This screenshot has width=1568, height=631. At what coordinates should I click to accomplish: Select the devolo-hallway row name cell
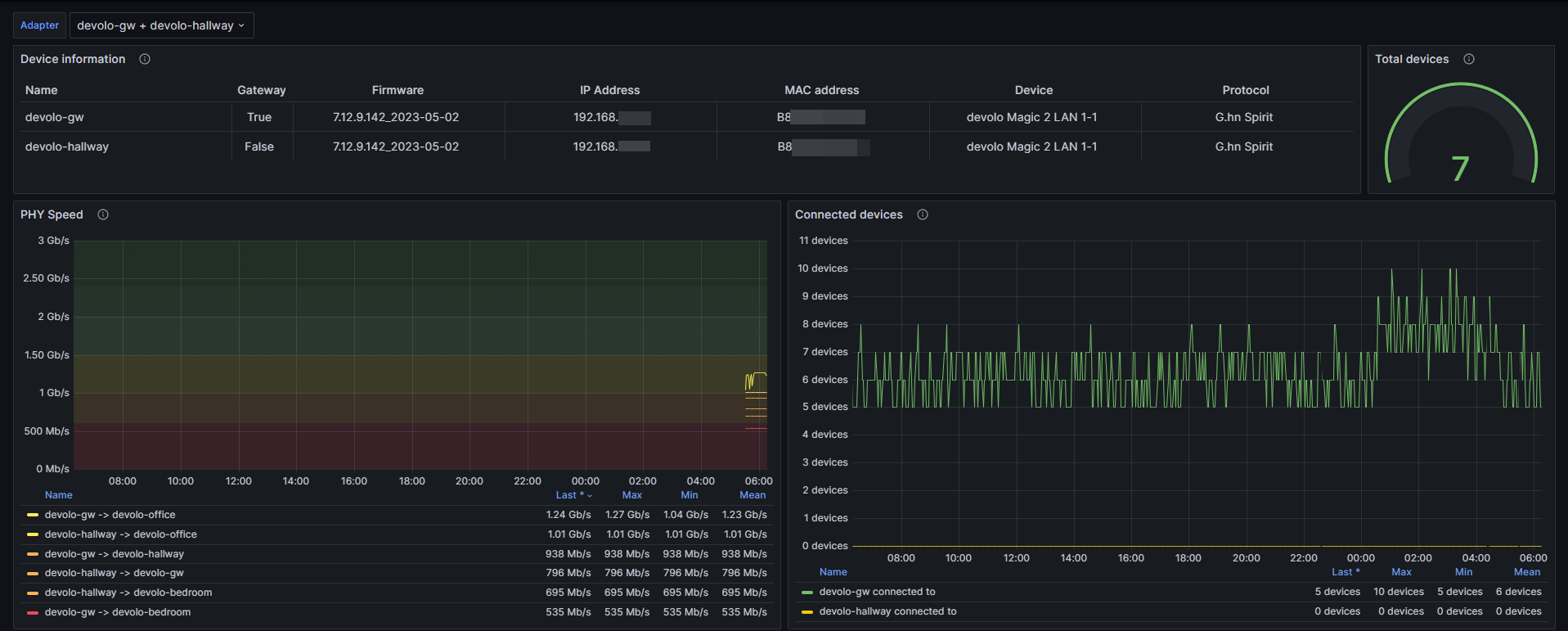(x=67, y=146)
